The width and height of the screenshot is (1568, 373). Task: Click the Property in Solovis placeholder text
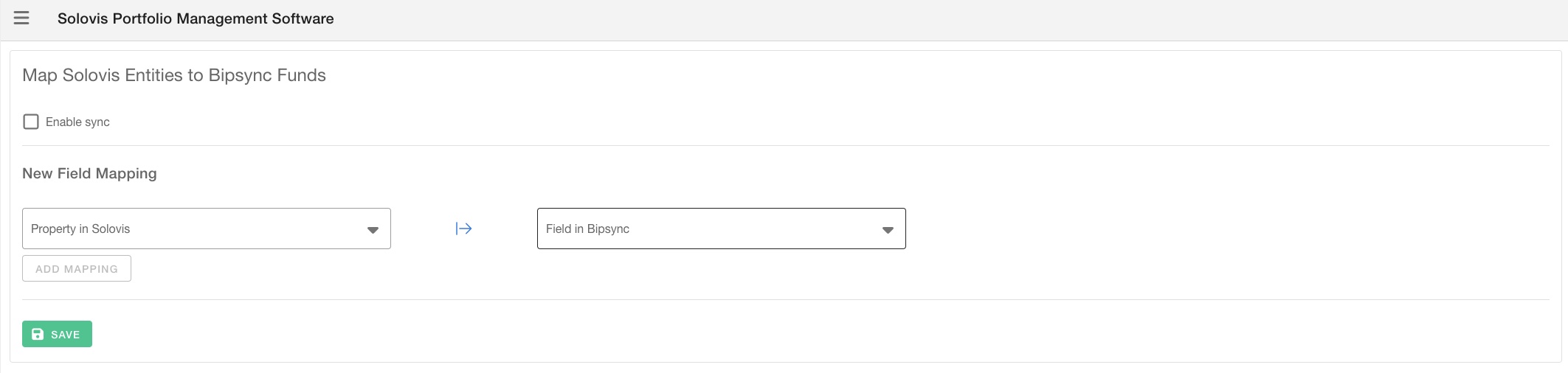pyautogui.click(x=80, y=229)
